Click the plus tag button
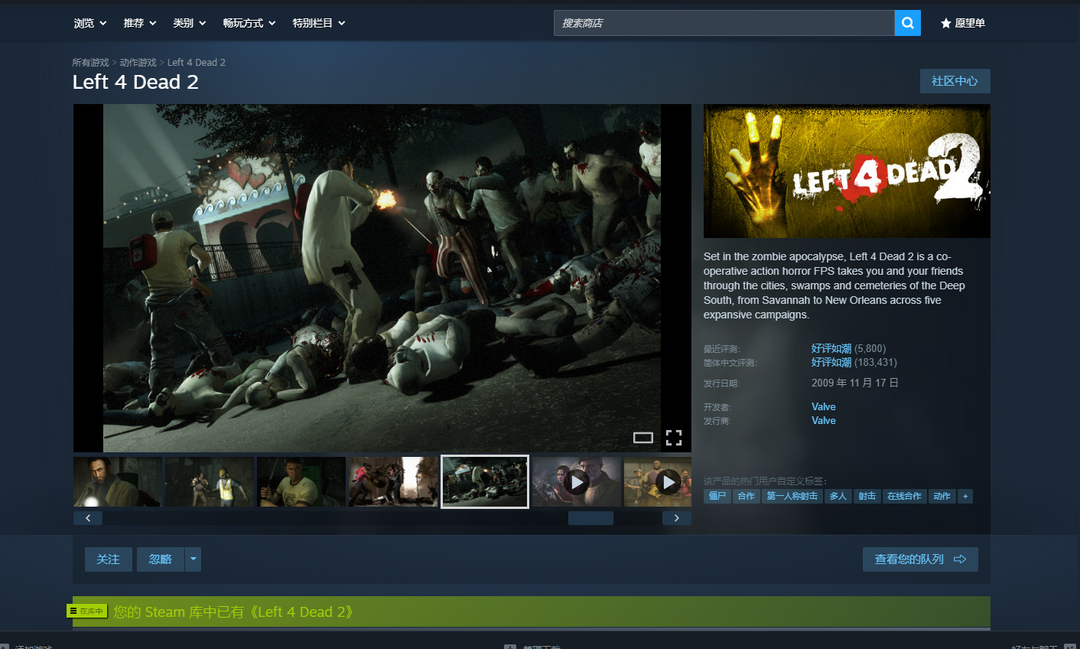This screenshot has height=649, width=1080. point(965,496)
